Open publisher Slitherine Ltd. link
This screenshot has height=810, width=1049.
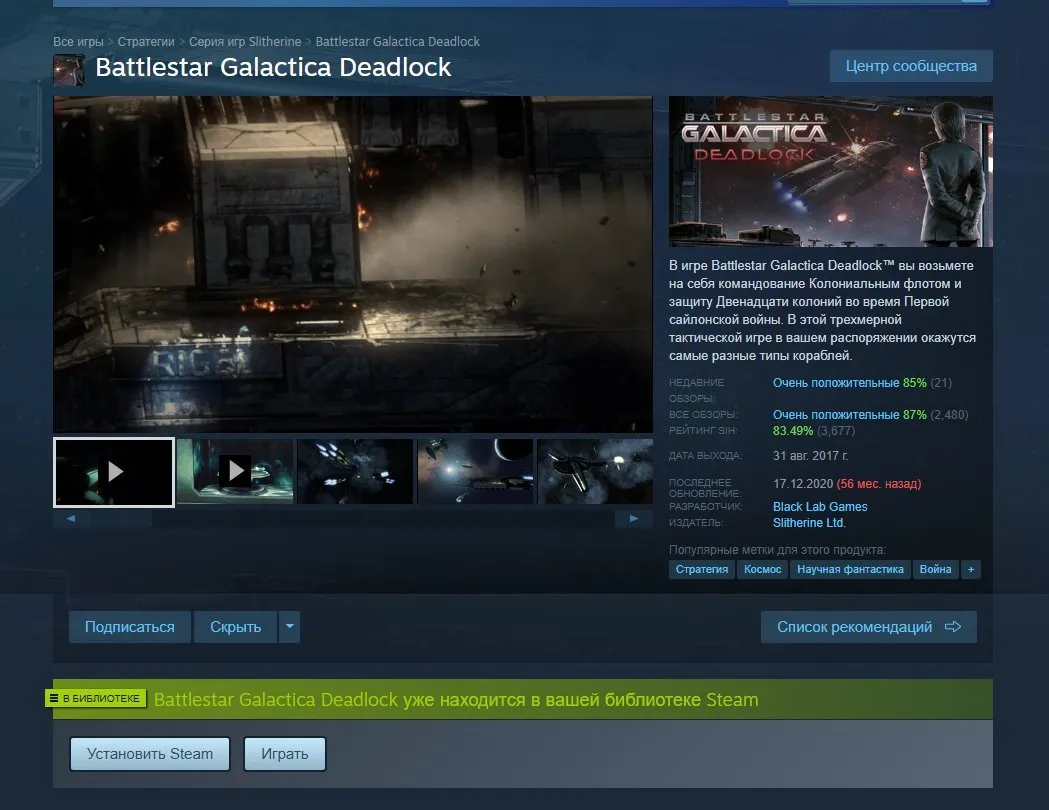point(809,523)
